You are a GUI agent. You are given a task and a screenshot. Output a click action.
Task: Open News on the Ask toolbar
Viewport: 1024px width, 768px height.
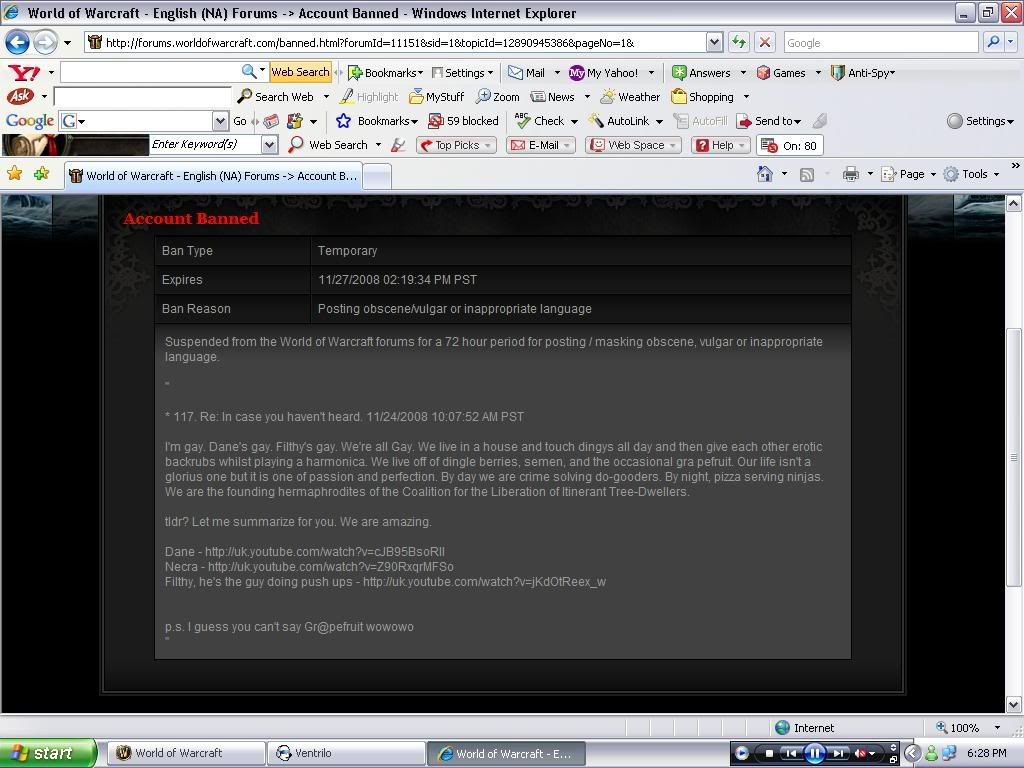click(x=552, y=97)
